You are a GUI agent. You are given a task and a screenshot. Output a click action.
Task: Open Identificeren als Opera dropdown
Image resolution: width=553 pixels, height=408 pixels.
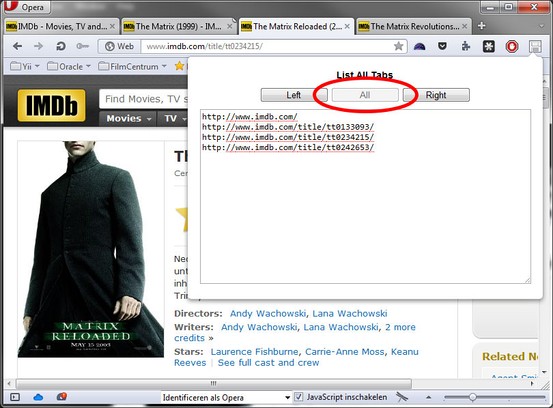[x=226, y=397]
